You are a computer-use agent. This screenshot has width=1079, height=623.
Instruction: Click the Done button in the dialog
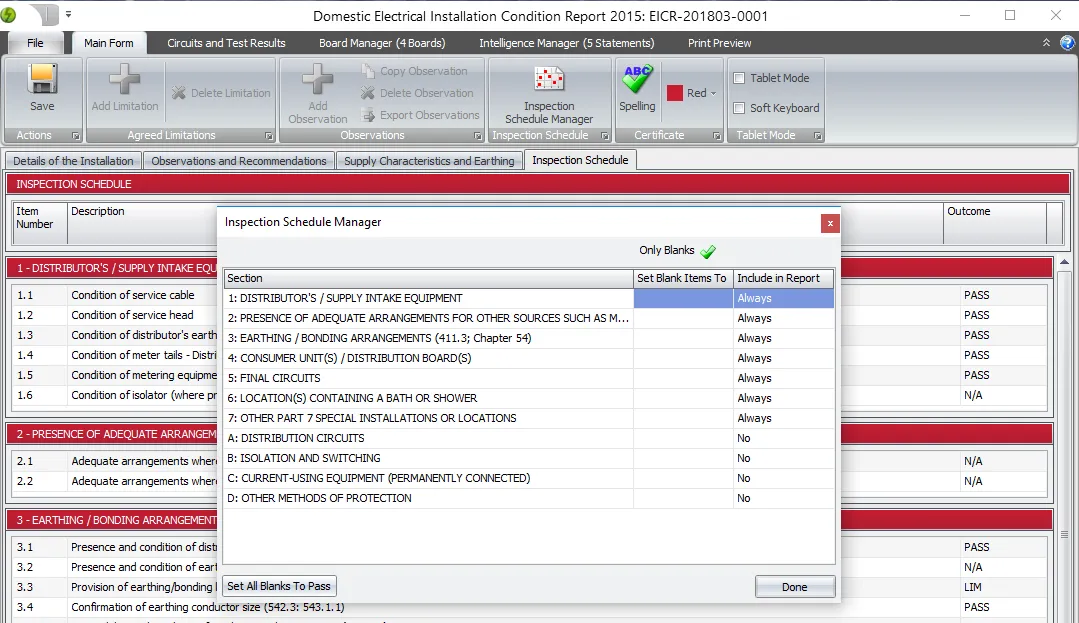pos(794,586)
